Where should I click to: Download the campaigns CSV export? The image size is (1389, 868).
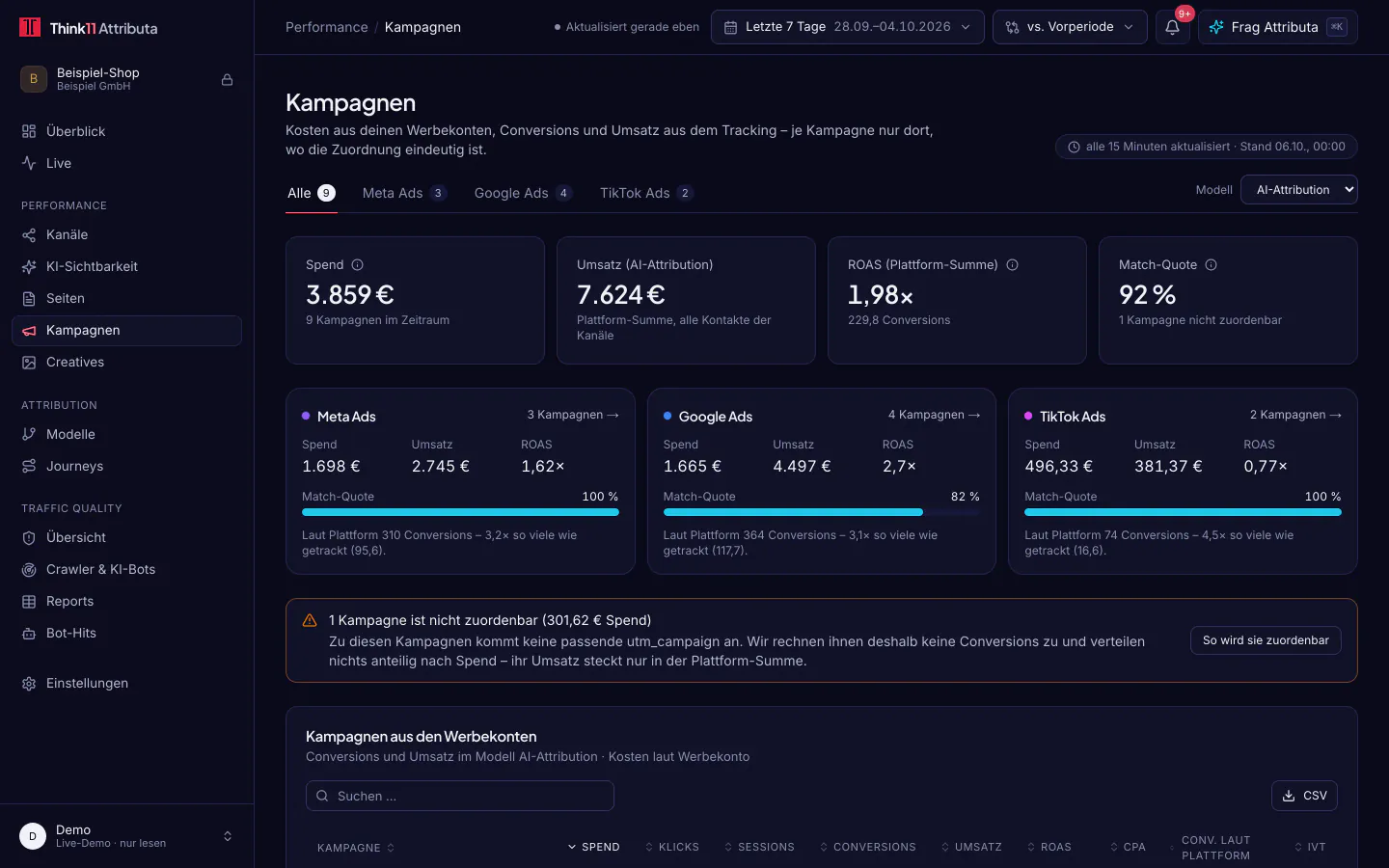[1304, 796]
